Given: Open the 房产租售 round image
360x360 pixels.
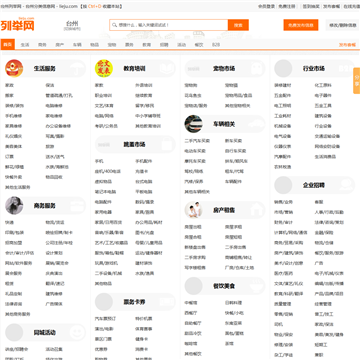Looking at the screenshot, I should pyautogui.click(x=193, y=210).
